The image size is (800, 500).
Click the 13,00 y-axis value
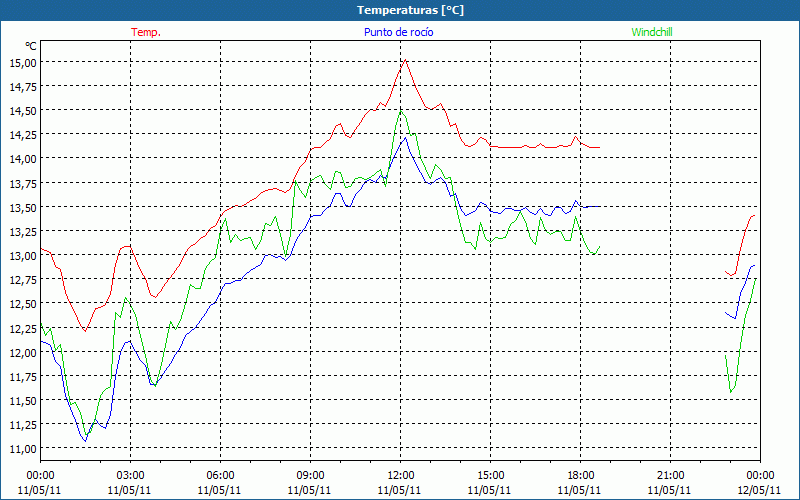(x=23, y=255)
